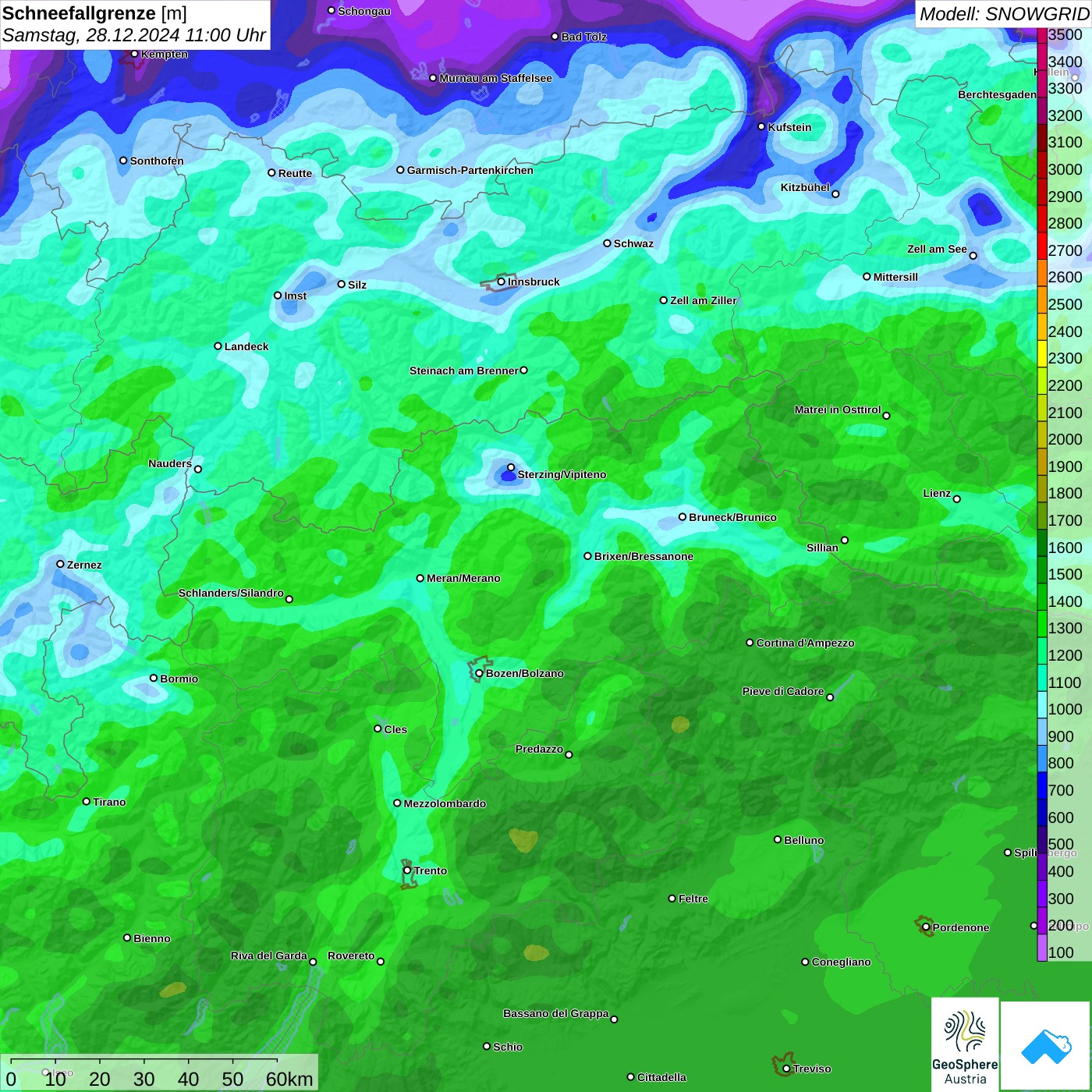The width and height of the screenshot is (1092, 1092).
Task: Click the Schwaz marker dot
Action: click(607, 243)
